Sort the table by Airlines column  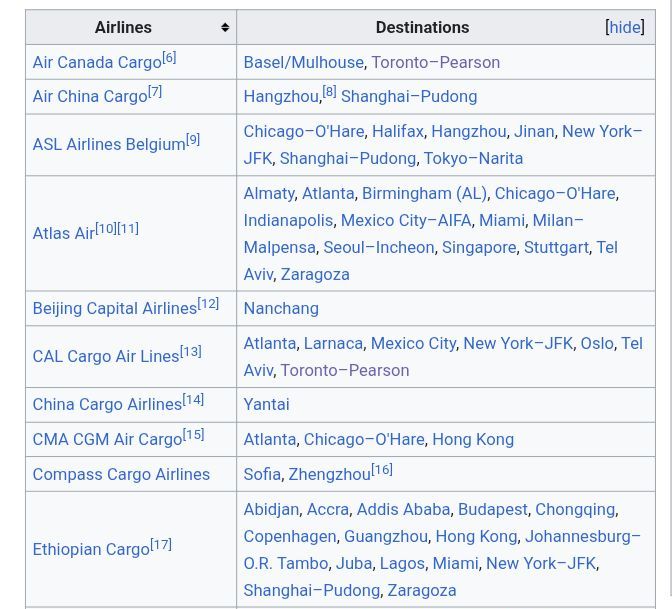point(224,28)
